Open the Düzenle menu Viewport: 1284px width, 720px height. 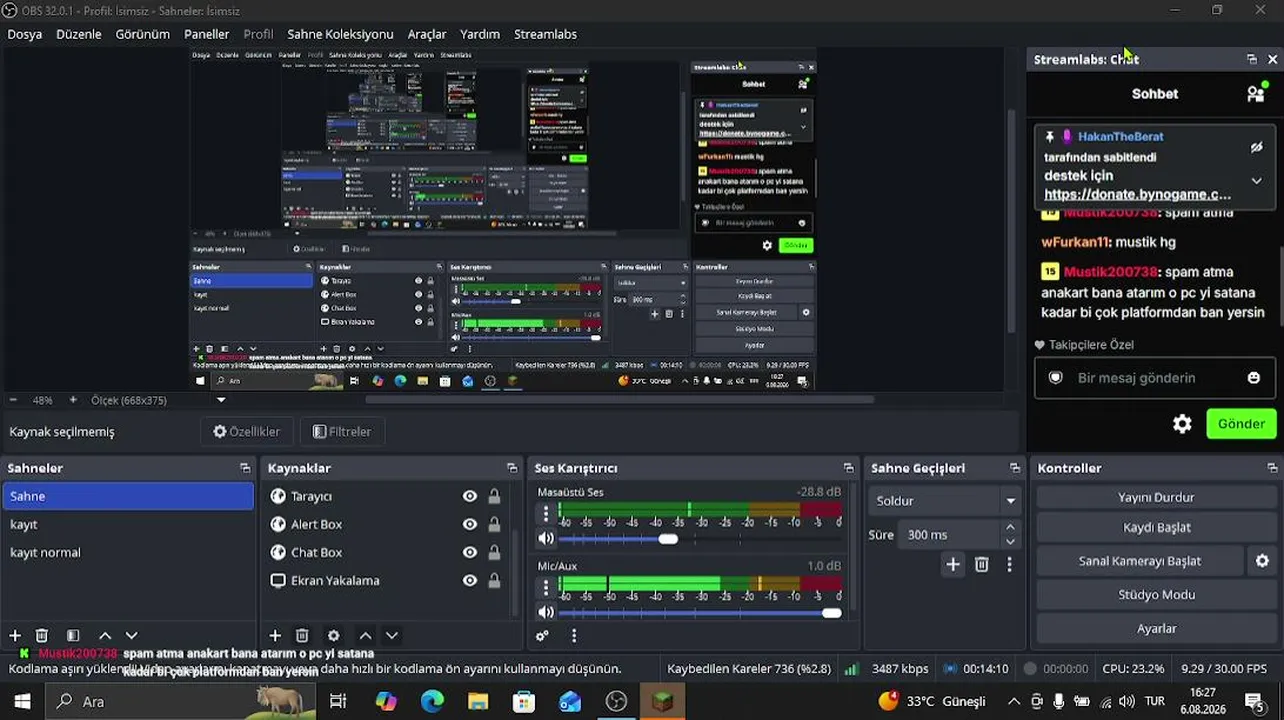coord(79,34)
